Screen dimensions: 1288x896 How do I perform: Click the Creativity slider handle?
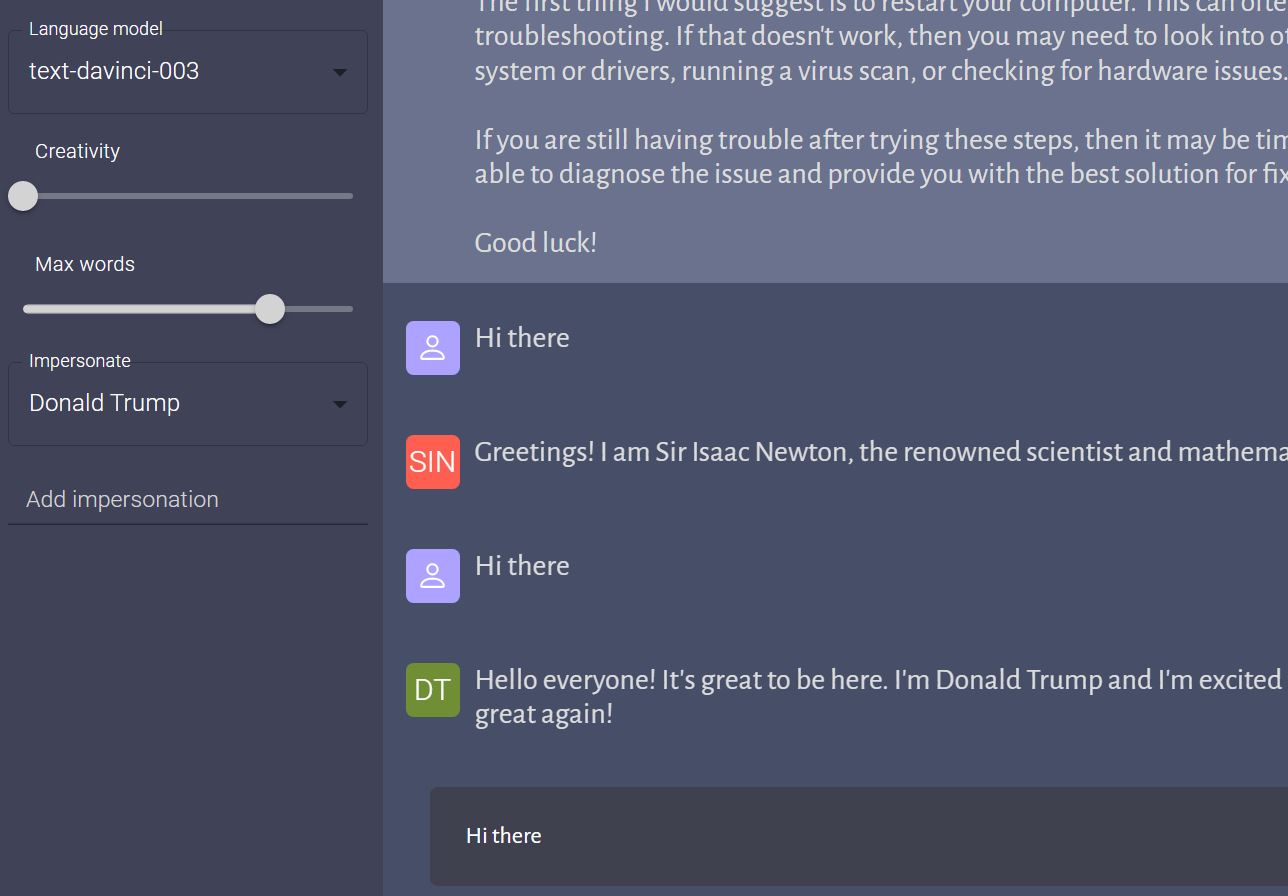(x=23, y=196)
